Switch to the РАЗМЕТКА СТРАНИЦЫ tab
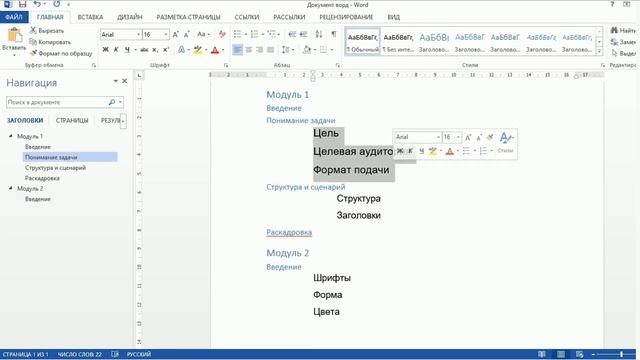Screen dimensions: 640x360 click(x=188, y=17)
